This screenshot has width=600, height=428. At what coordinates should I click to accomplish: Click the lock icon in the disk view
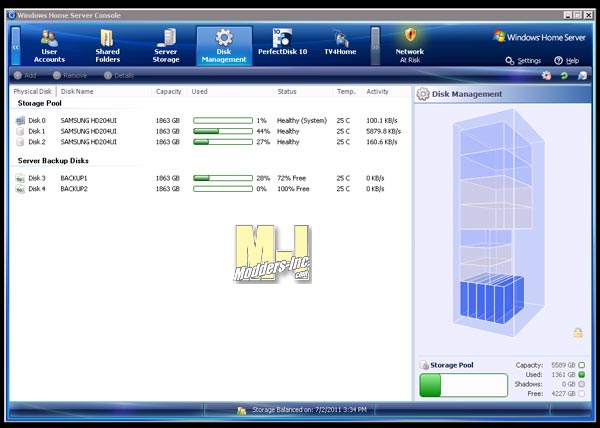577,333
